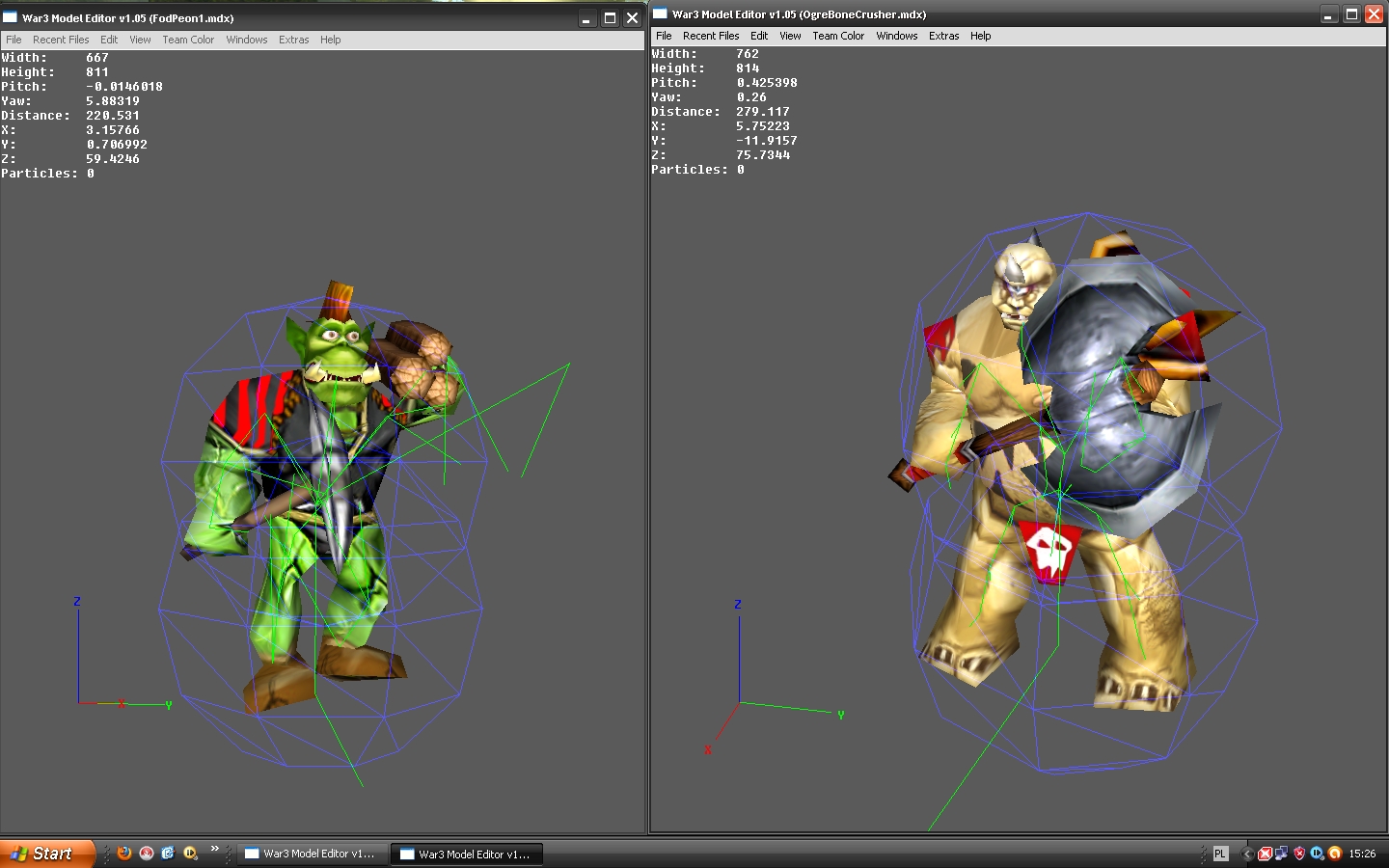The height and width of the screenshot is (868, 1389).
Task: Open View menu in OgreBoneCrusher window
Action: (x=790, y=36)
